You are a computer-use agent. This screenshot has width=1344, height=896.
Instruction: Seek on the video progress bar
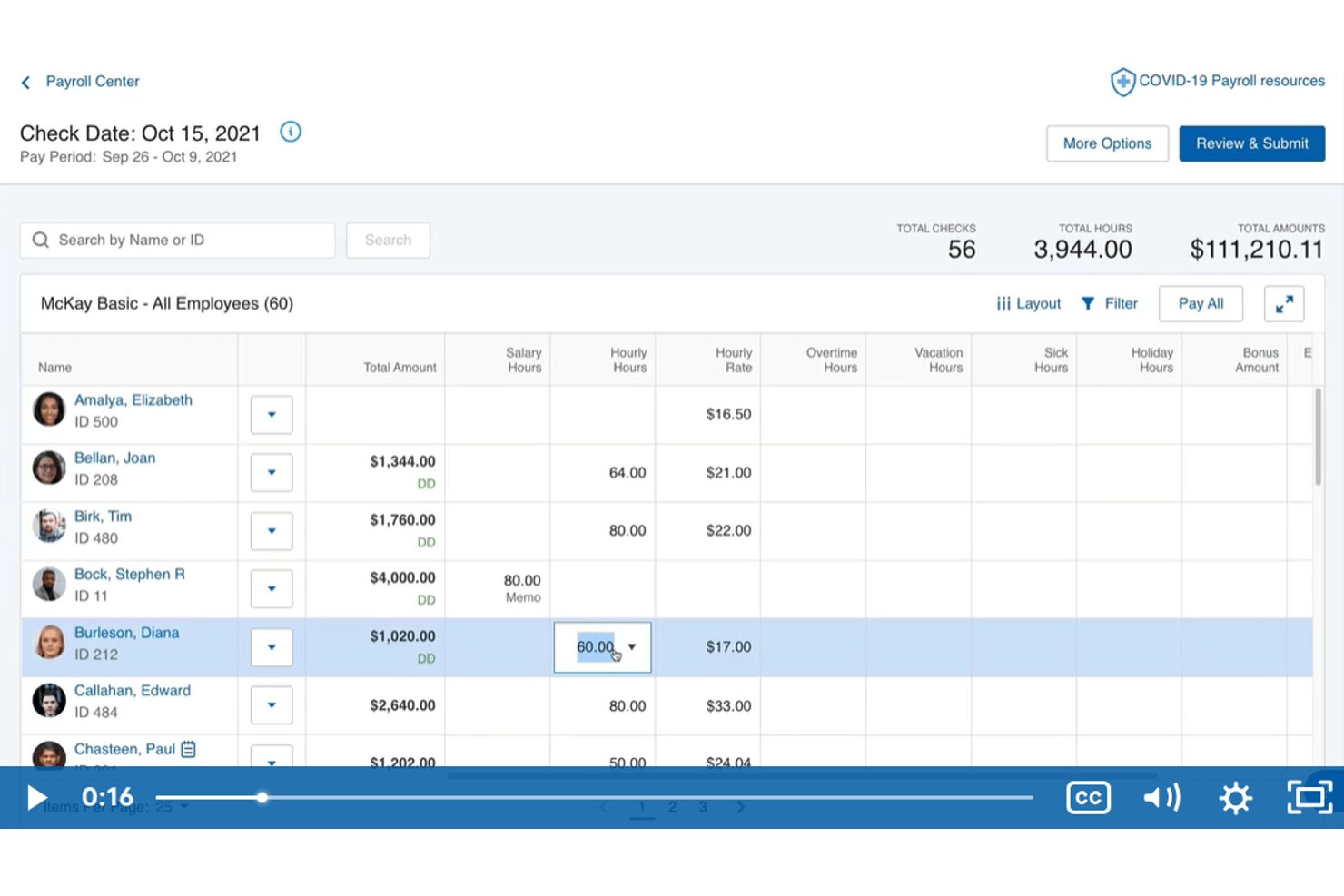coord(594,798)
